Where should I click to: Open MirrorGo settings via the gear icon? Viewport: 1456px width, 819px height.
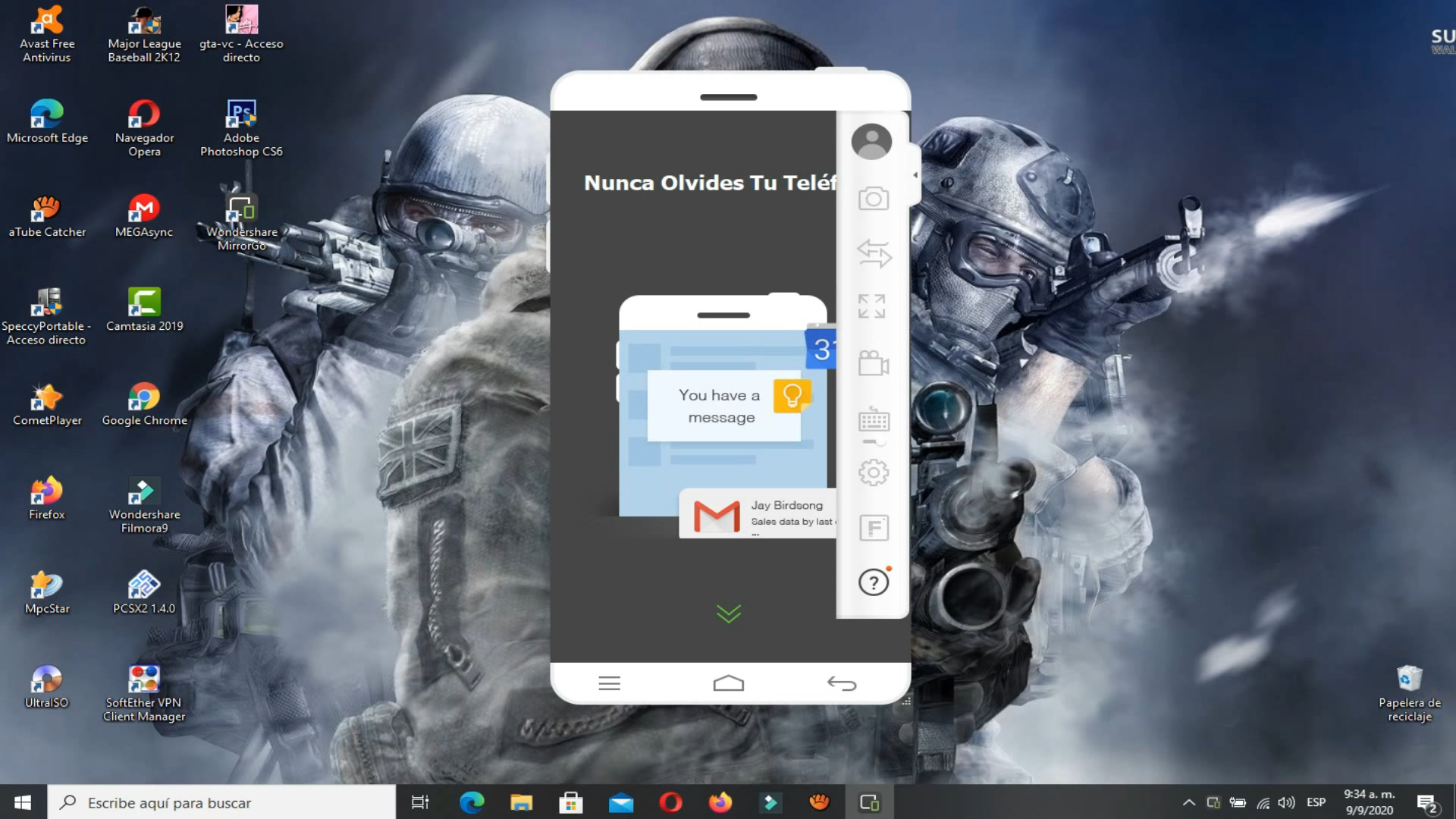pos(873,471)
